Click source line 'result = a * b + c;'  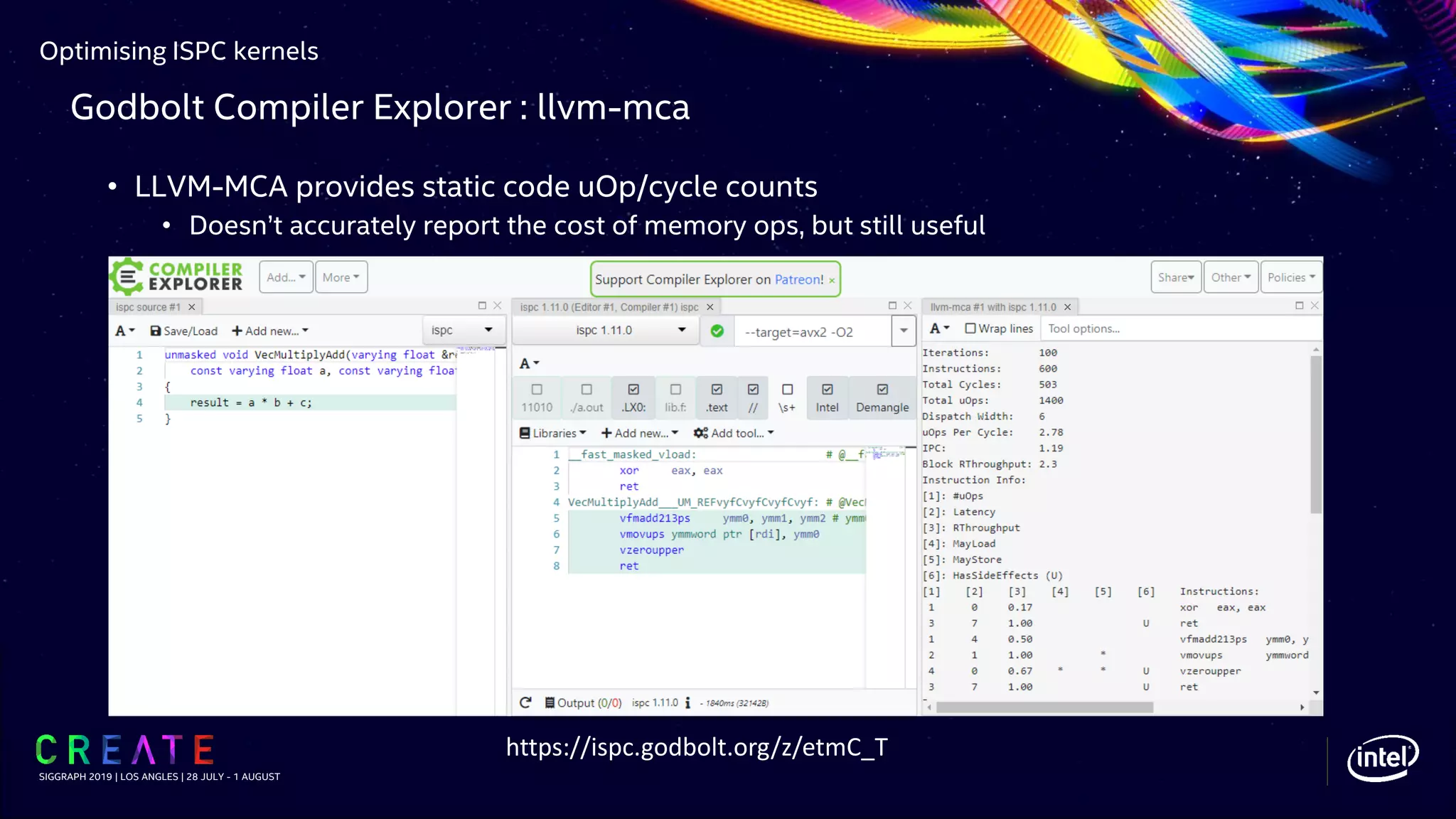coord(310,402)
